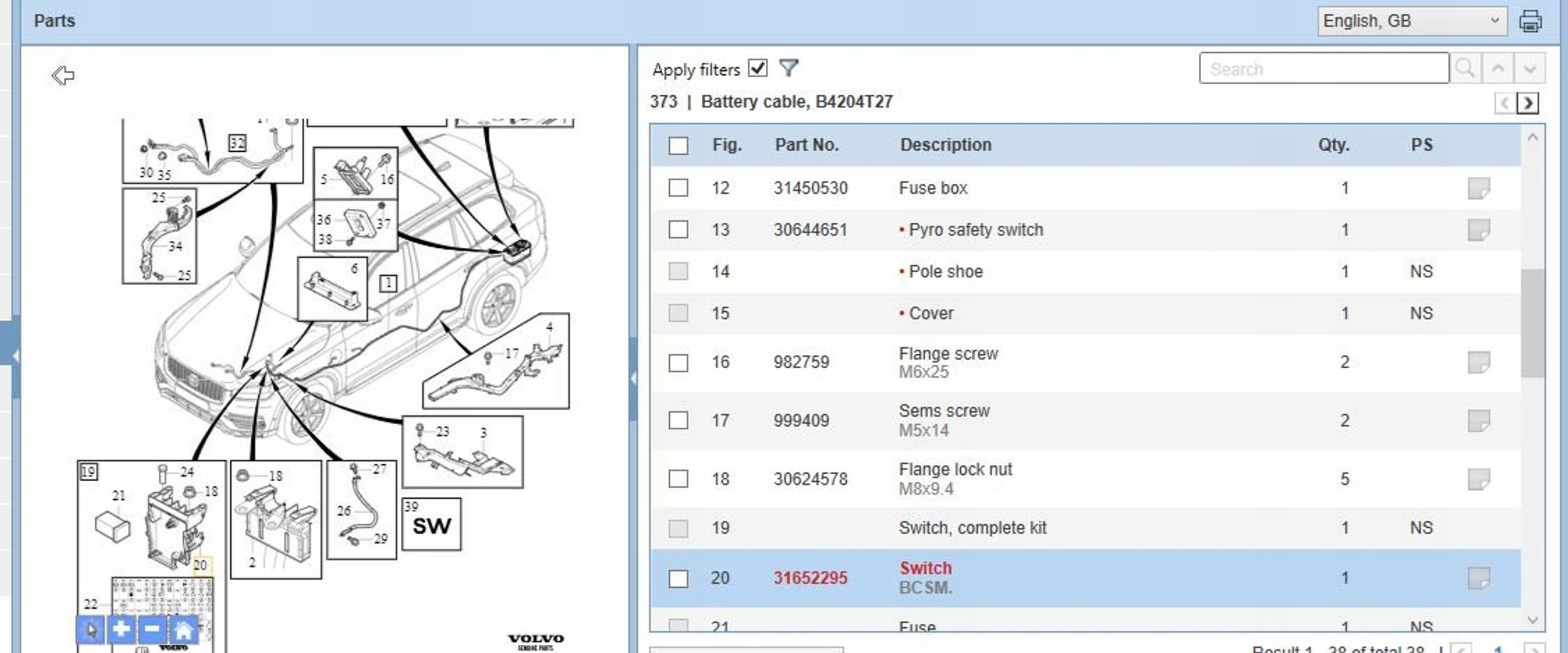Screen dimensions: 1568x653
Task: Open note for Switch BCSM row
Action: [x=1478, y=578]
